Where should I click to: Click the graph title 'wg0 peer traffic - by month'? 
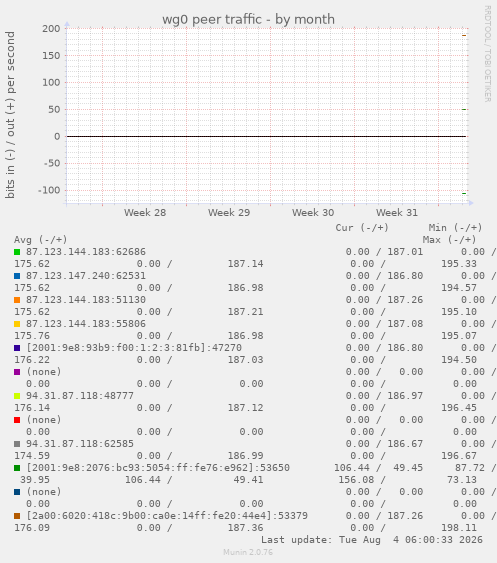tap(248, 19)
